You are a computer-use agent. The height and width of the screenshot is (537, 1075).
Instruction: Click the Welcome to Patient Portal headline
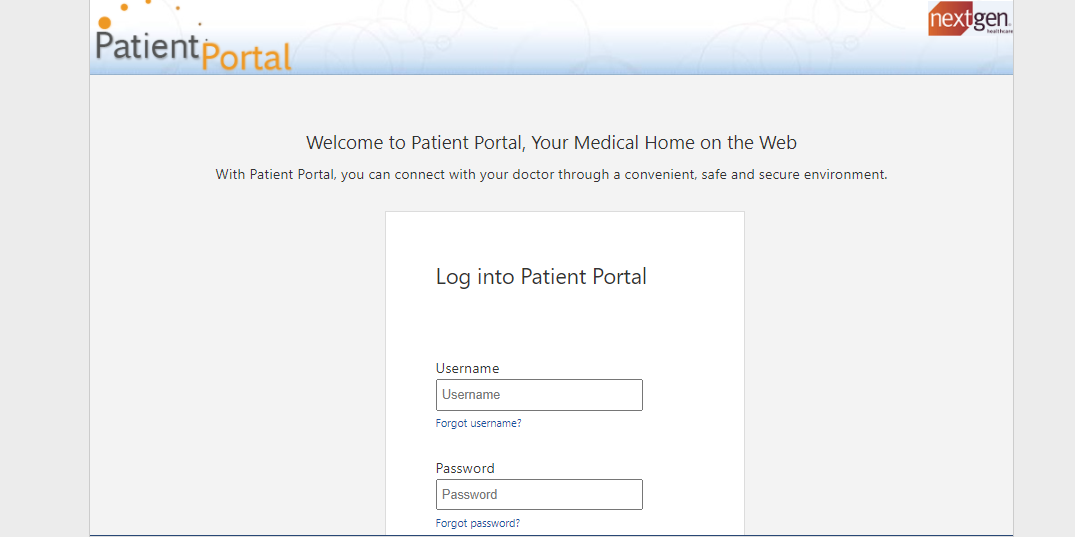[551, 143]
